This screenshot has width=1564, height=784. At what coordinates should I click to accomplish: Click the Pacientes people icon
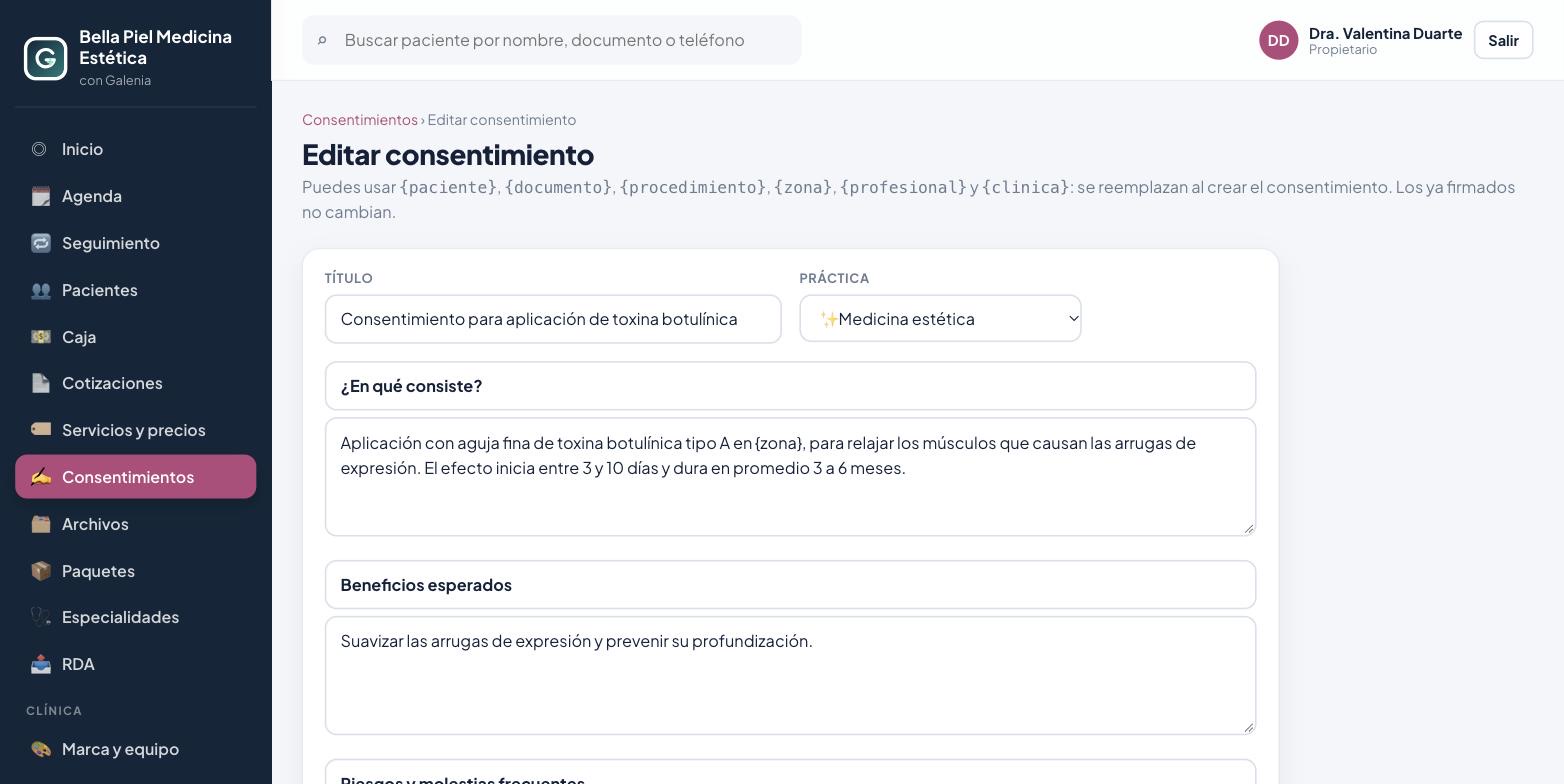point(40,290)
